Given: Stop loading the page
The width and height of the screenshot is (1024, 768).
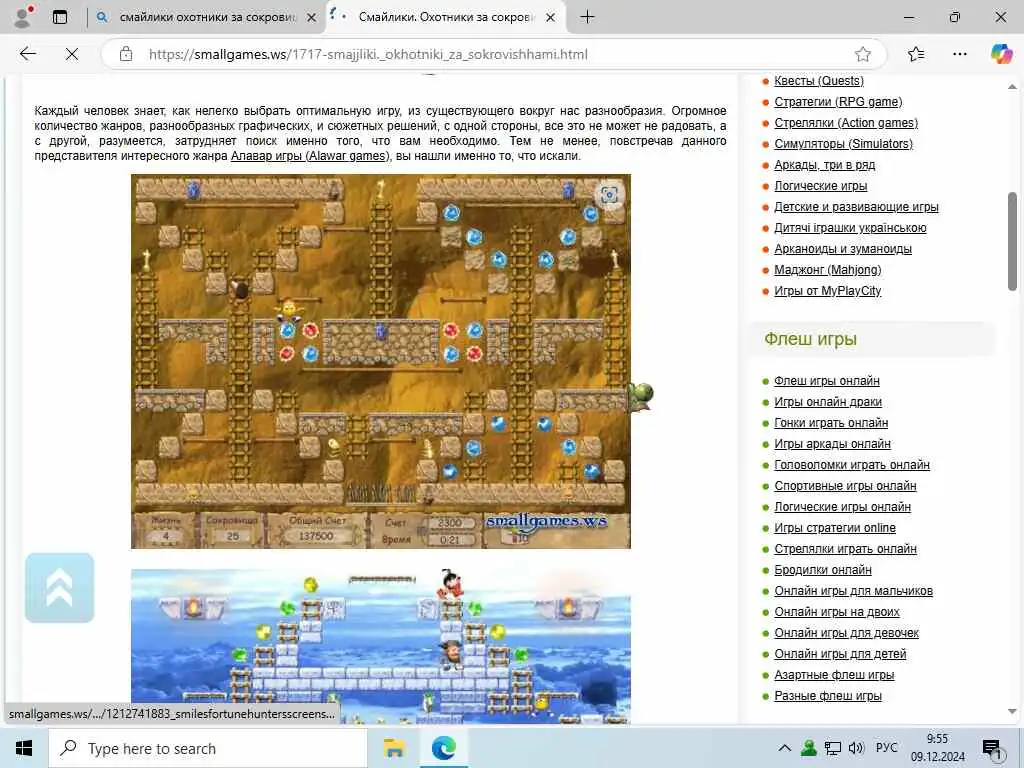Looking at the screenshot, I should 72,54.
